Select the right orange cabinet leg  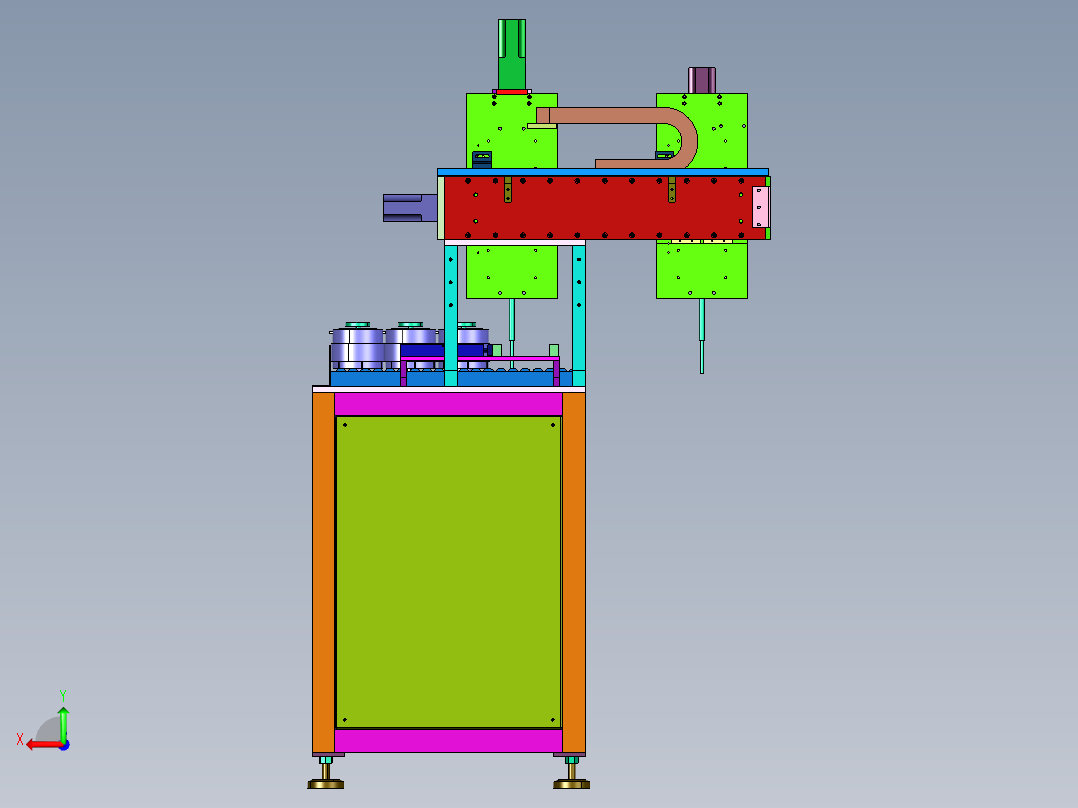coord(574,572)
